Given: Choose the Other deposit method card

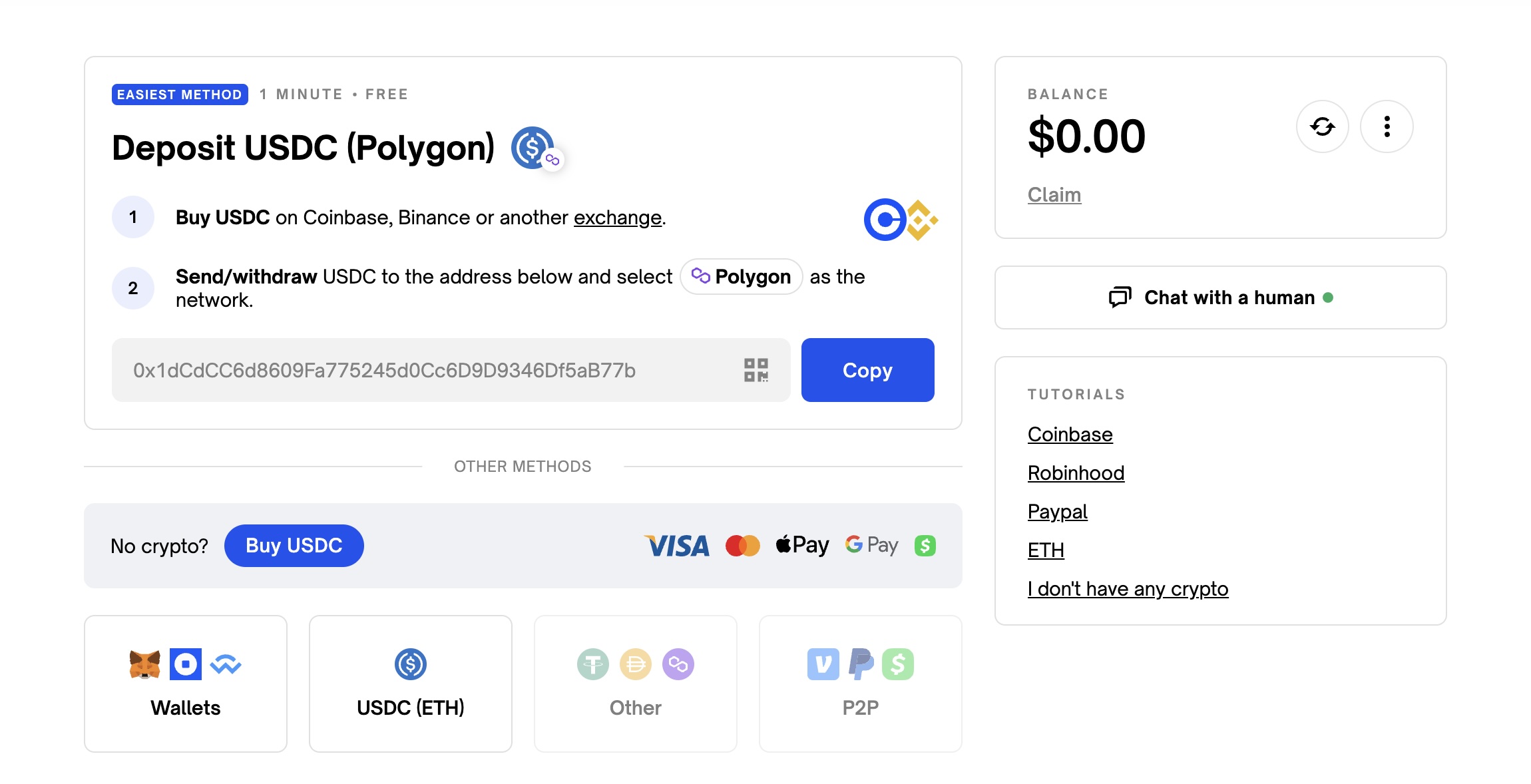Looking at the screenshot, I should point(636,684).
